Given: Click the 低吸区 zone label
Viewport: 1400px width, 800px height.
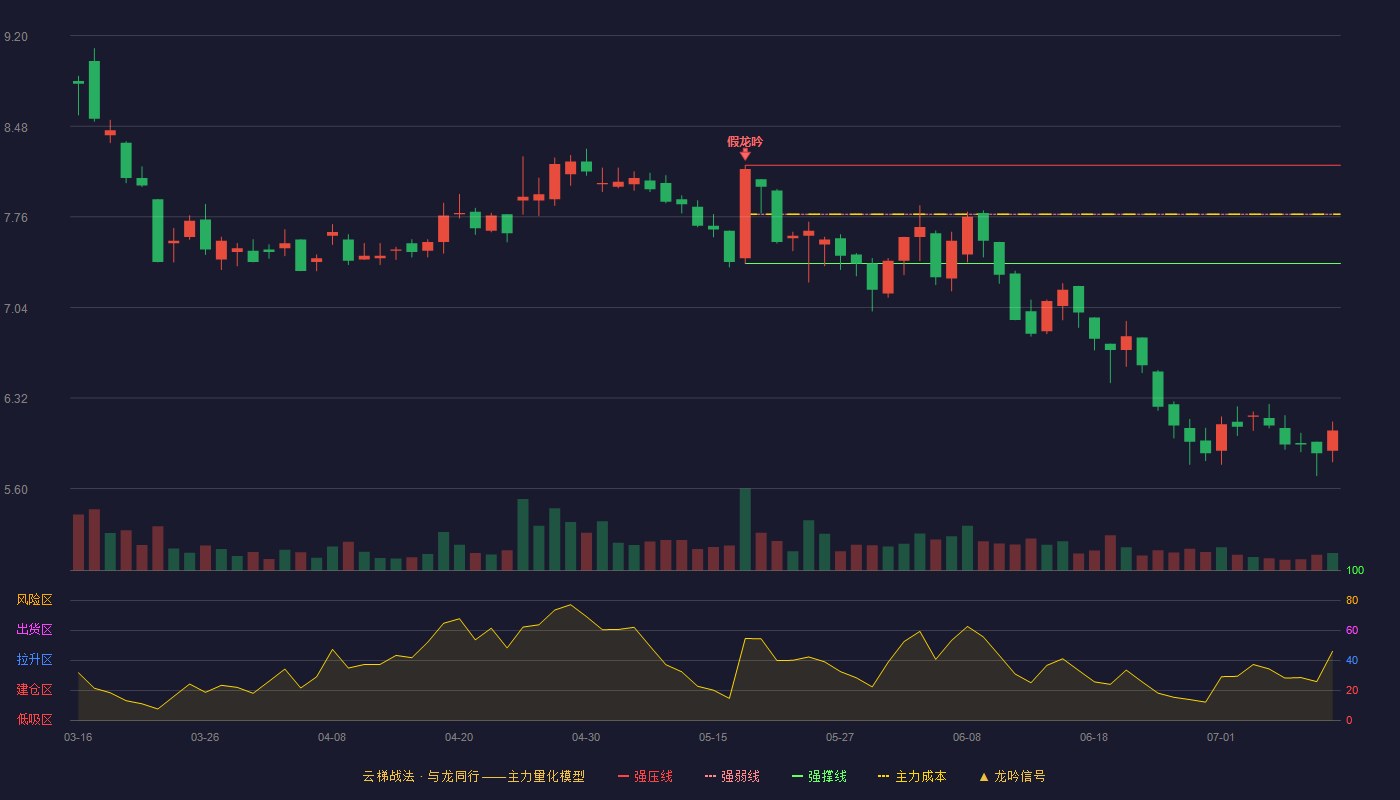Looking at the screenshot, I should (x=35, y=719).
